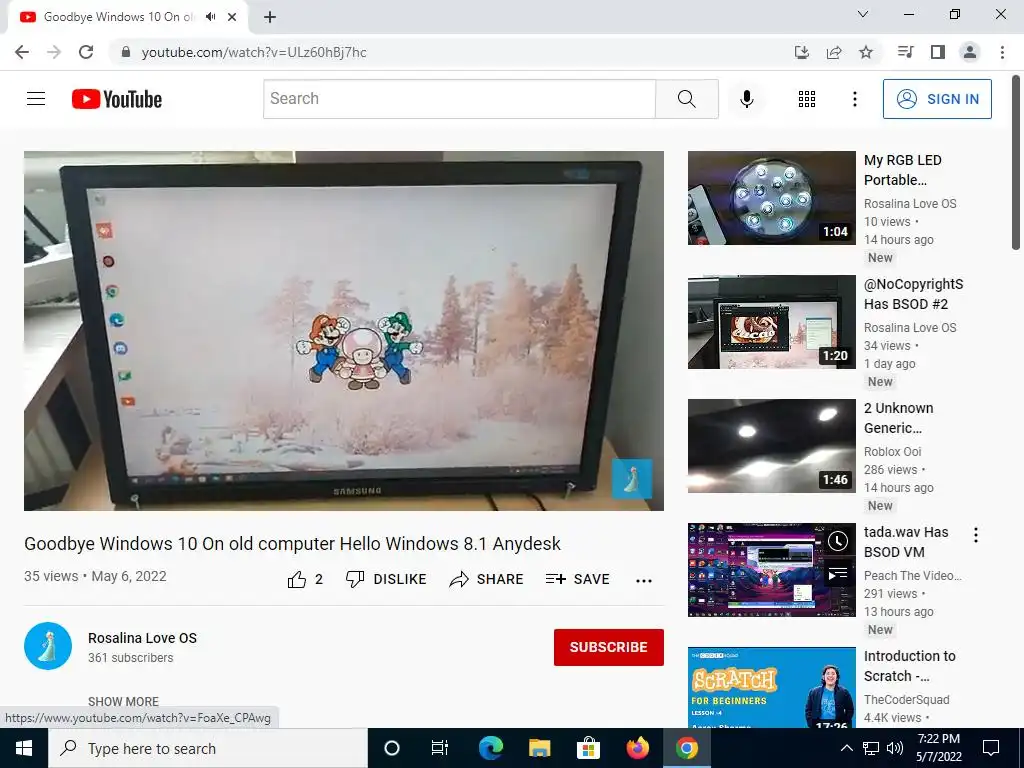This screenshot has height=768, width=1024.
Task: Start voice search with microphone icon
Action: point(746,99)
